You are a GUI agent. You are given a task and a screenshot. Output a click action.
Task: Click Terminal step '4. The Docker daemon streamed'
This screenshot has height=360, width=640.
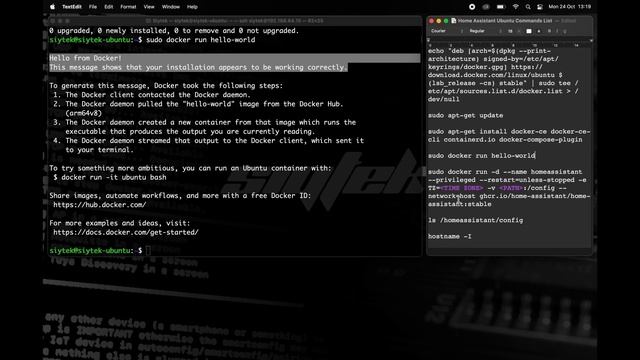point(208,141)
